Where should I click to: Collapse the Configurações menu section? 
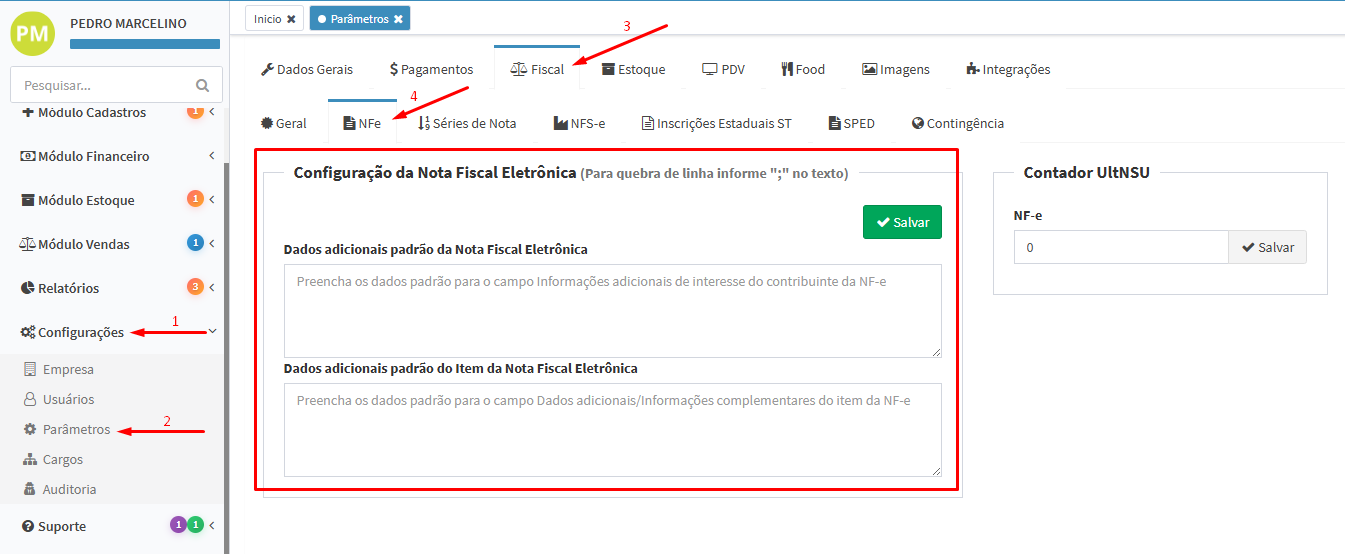pos(80,333)
